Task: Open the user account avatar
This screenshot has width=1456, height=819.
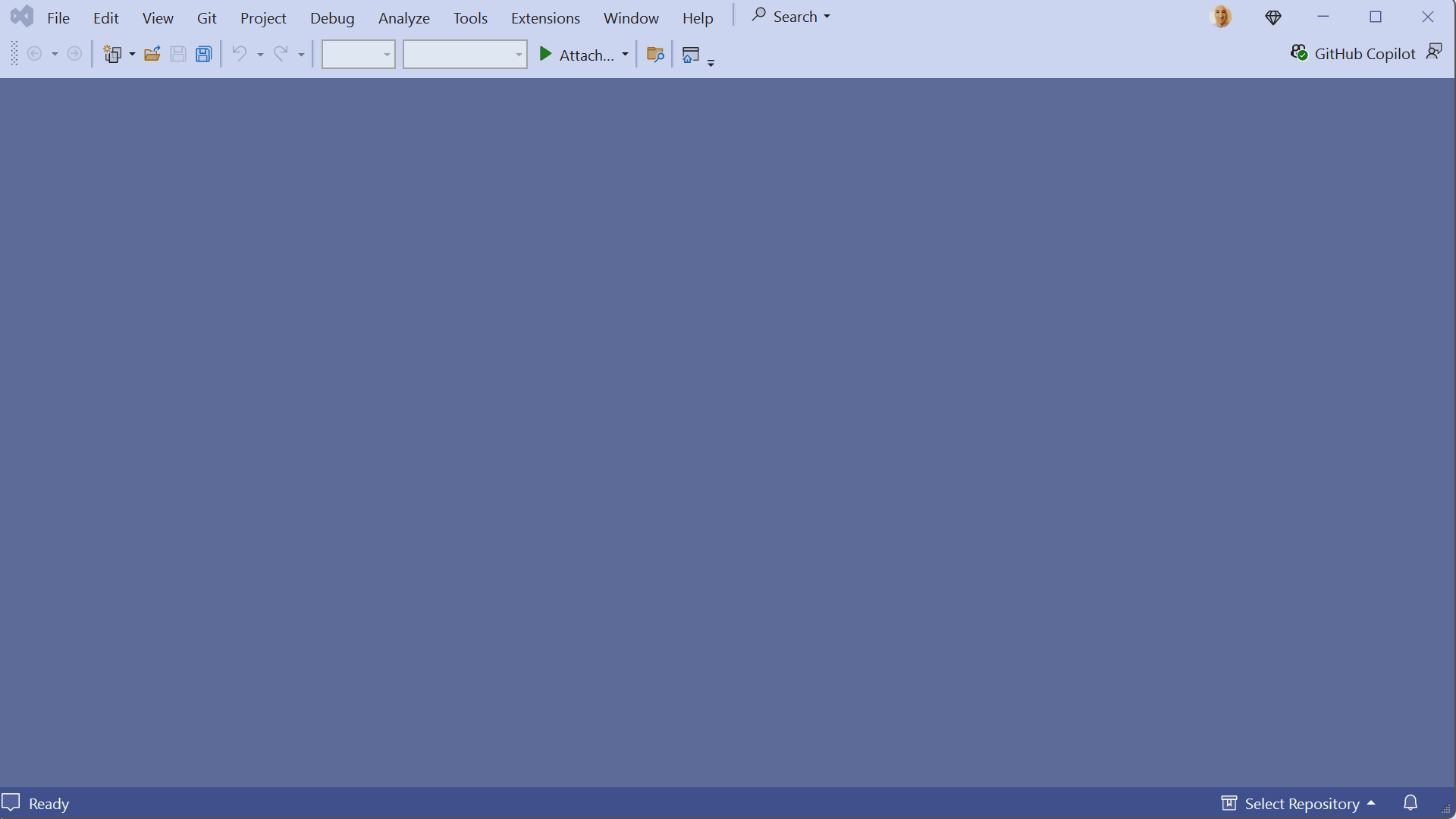Action: point(1221,17)
